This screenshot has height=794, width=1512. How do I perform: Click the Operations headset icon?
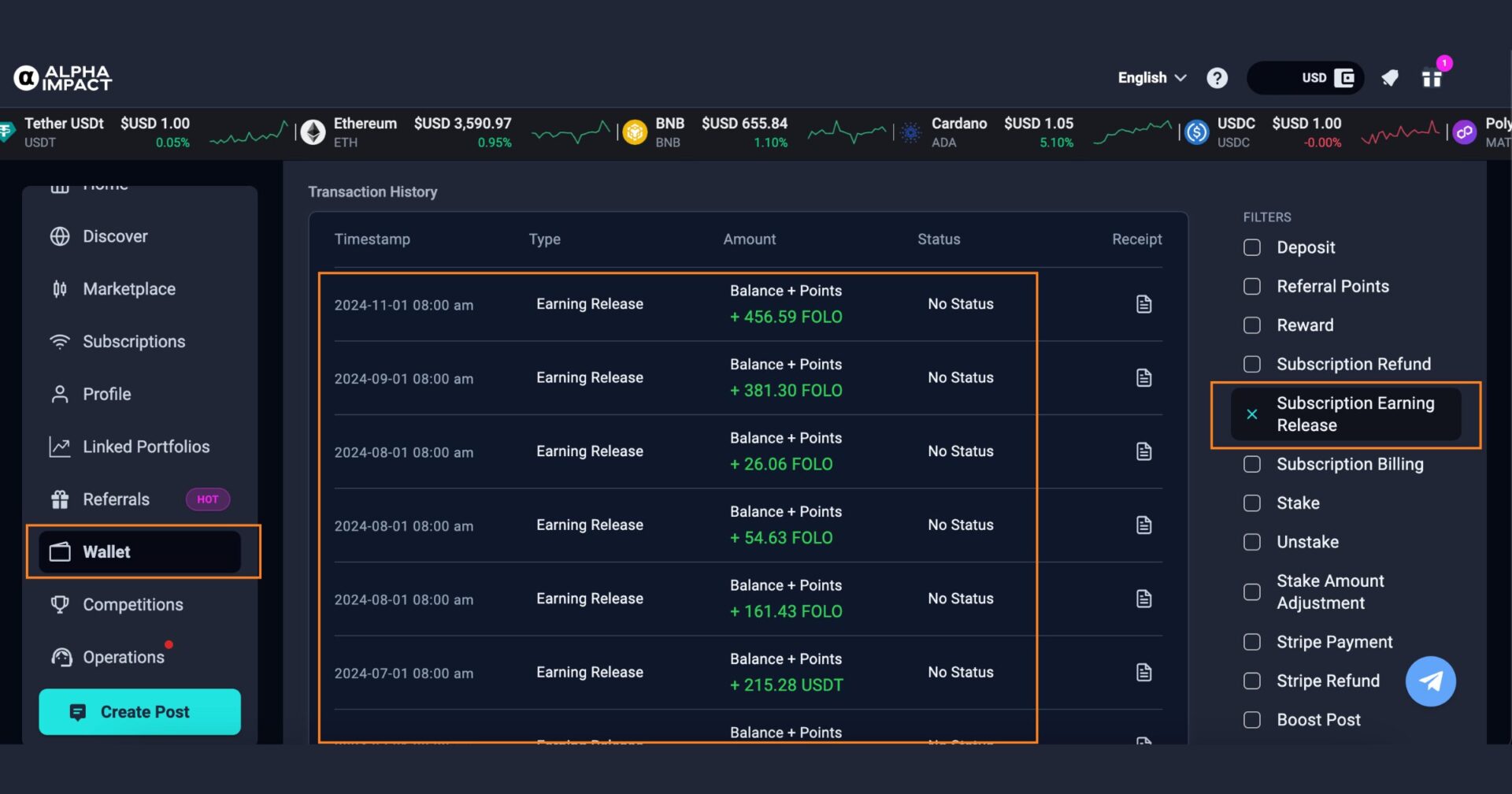[x=61, y=657]
